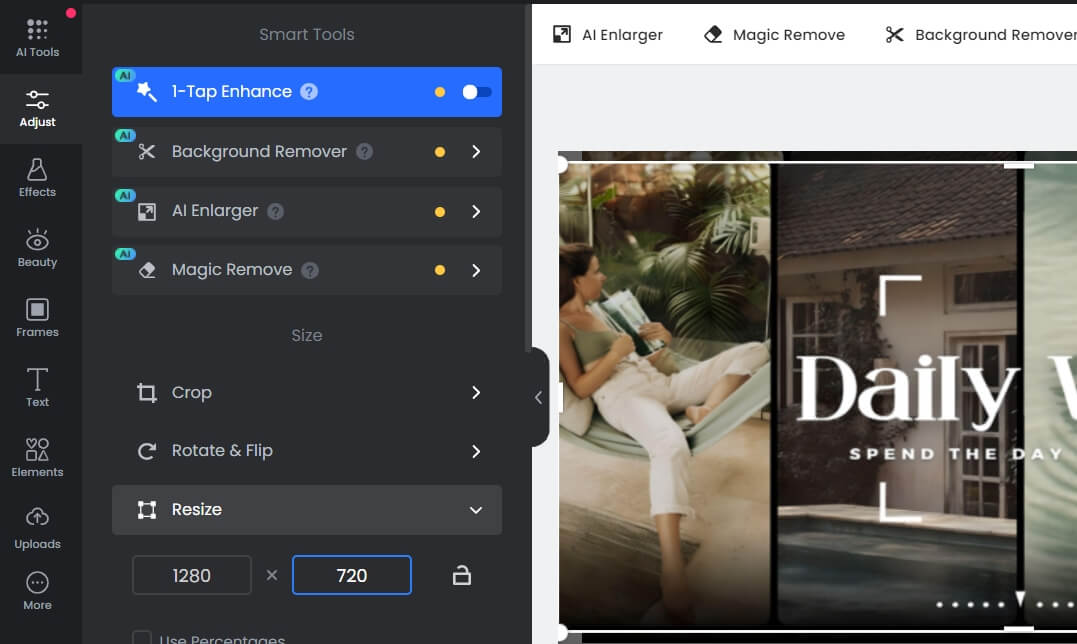1077x644 pixels.
Task: Open Magic Remove from Smart Tools list
Action: (306, 270)
